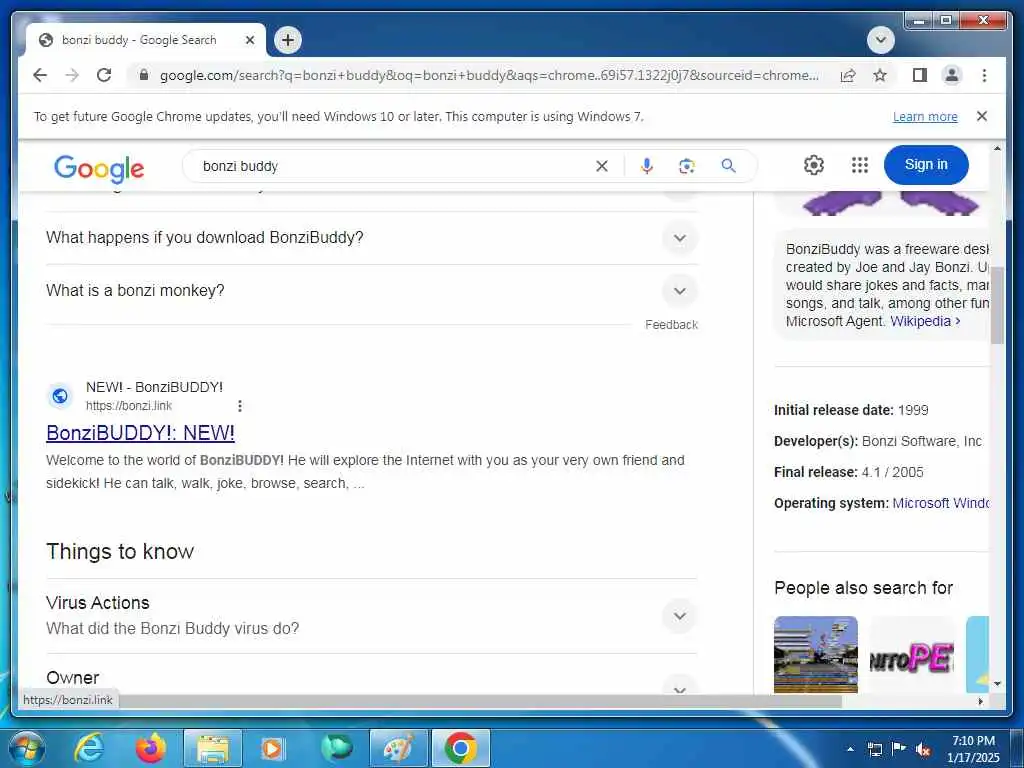Open Windows Explorer folder from taskbar
The height and width of the screenshot is (768, 1024).
212,748
